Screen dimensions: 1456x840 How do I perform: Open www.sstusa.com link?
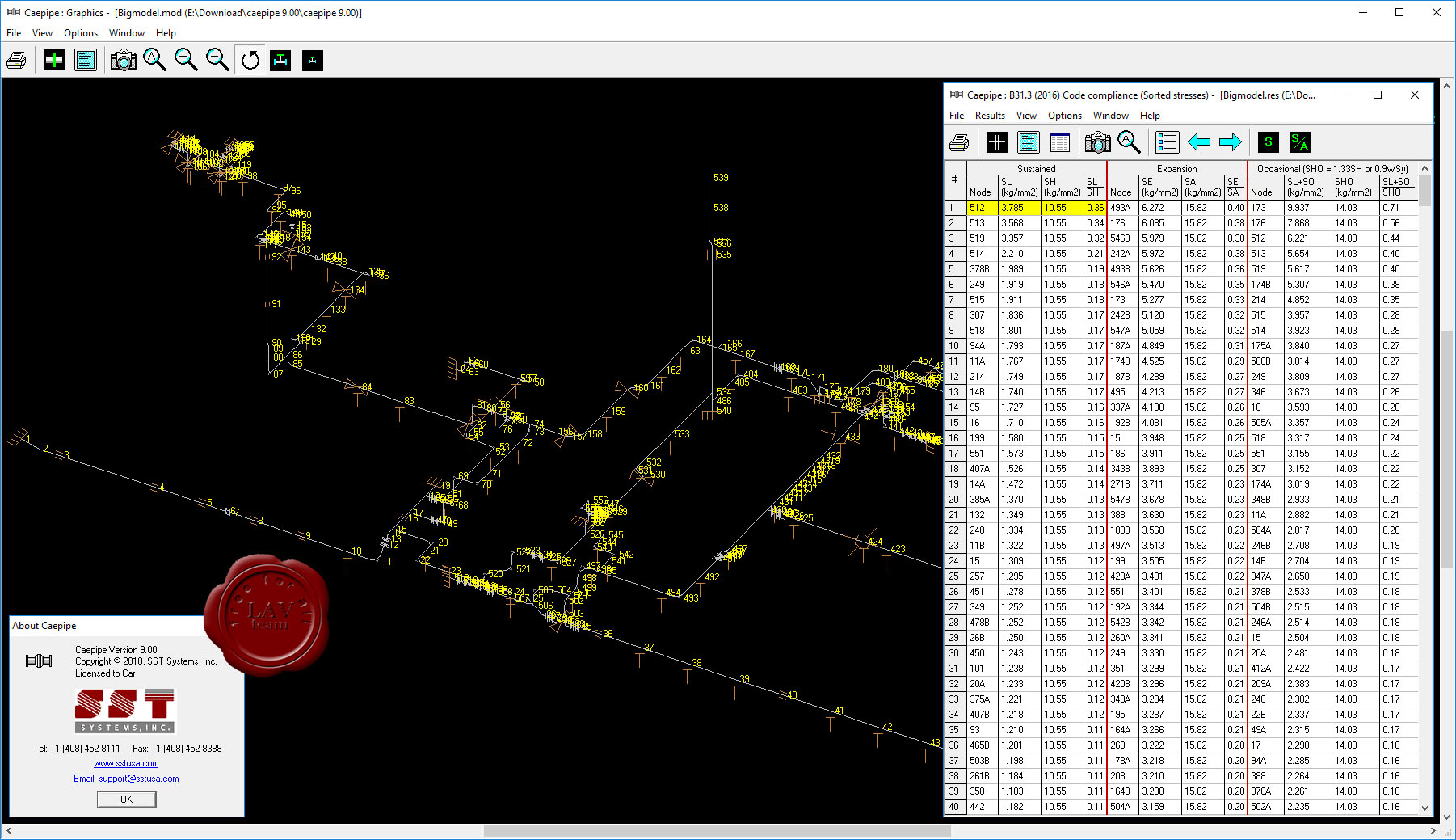coord(126,763)
